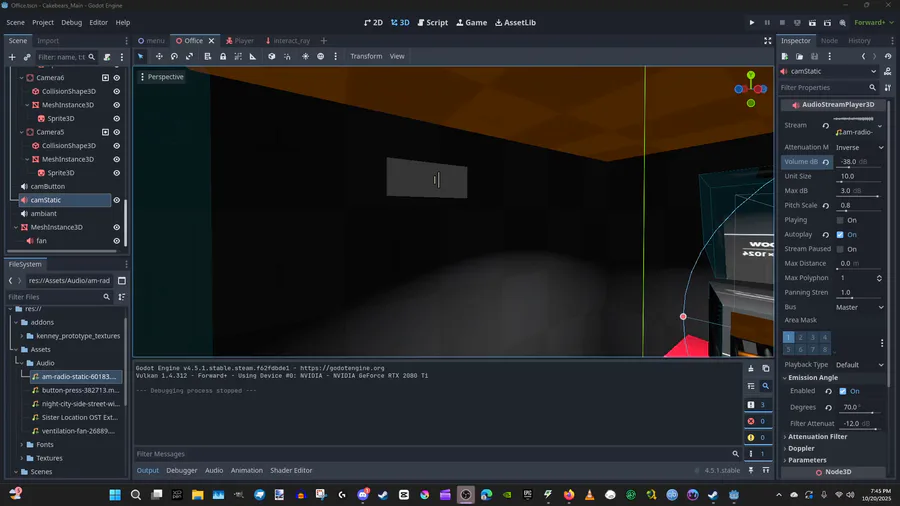Toggle the warning messages filter in output
Image resolution: width=900 pixels, height=506 pixels.
point(757,437)
